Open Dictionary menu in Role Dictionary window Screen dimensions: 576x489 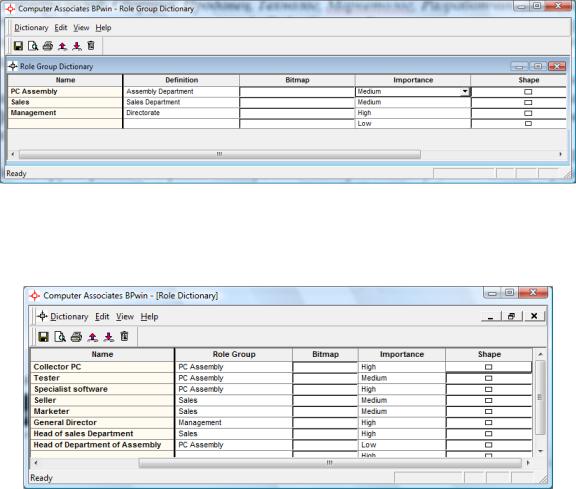click(69, 316)
